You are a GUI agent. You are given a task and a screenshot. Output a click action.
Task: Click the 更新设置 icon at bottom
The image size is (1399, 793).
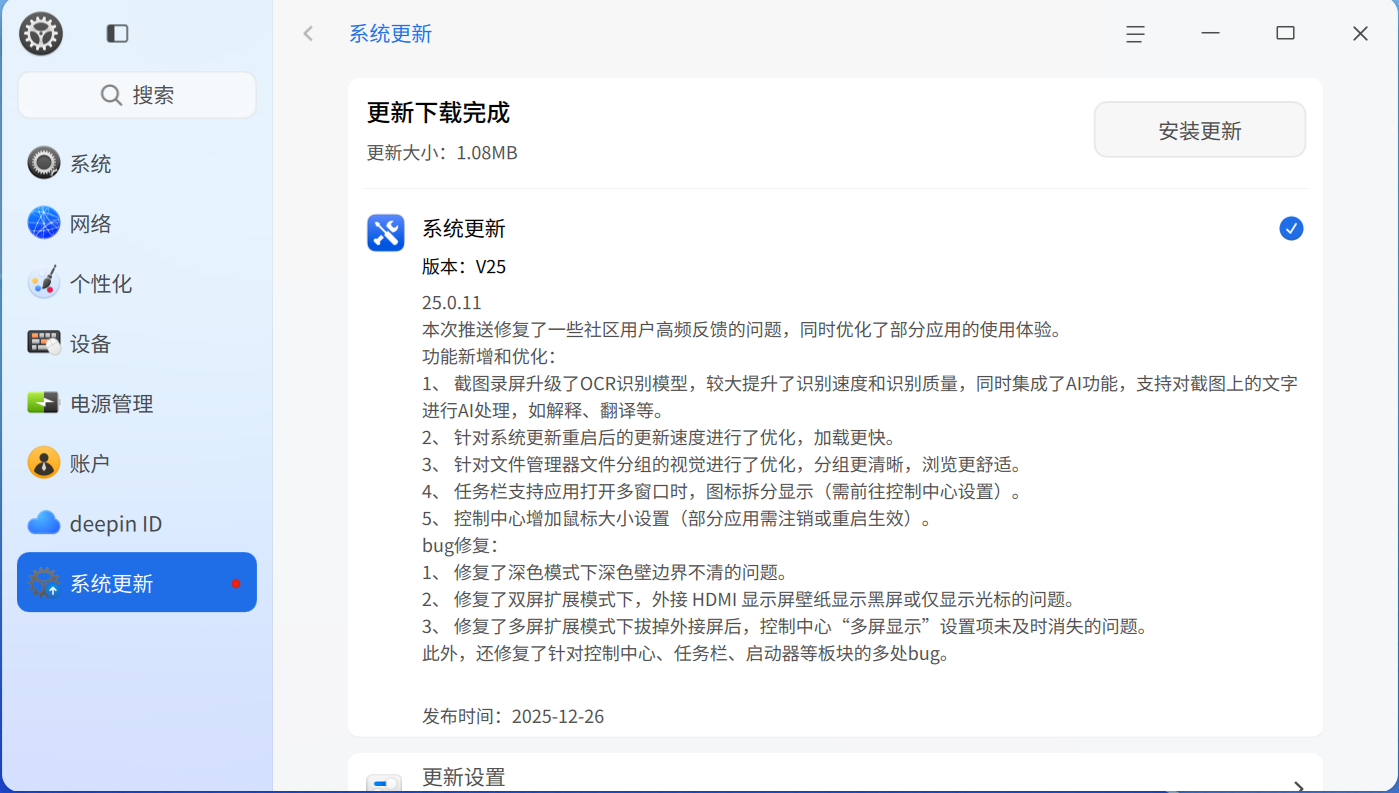[384, 783]
